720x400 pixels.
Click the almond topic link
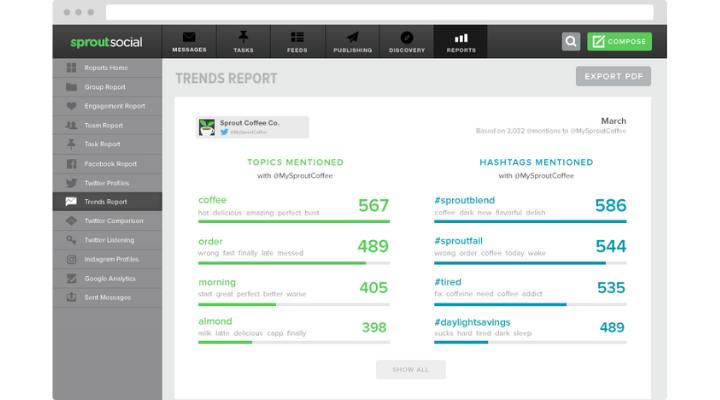coord(215,321)
